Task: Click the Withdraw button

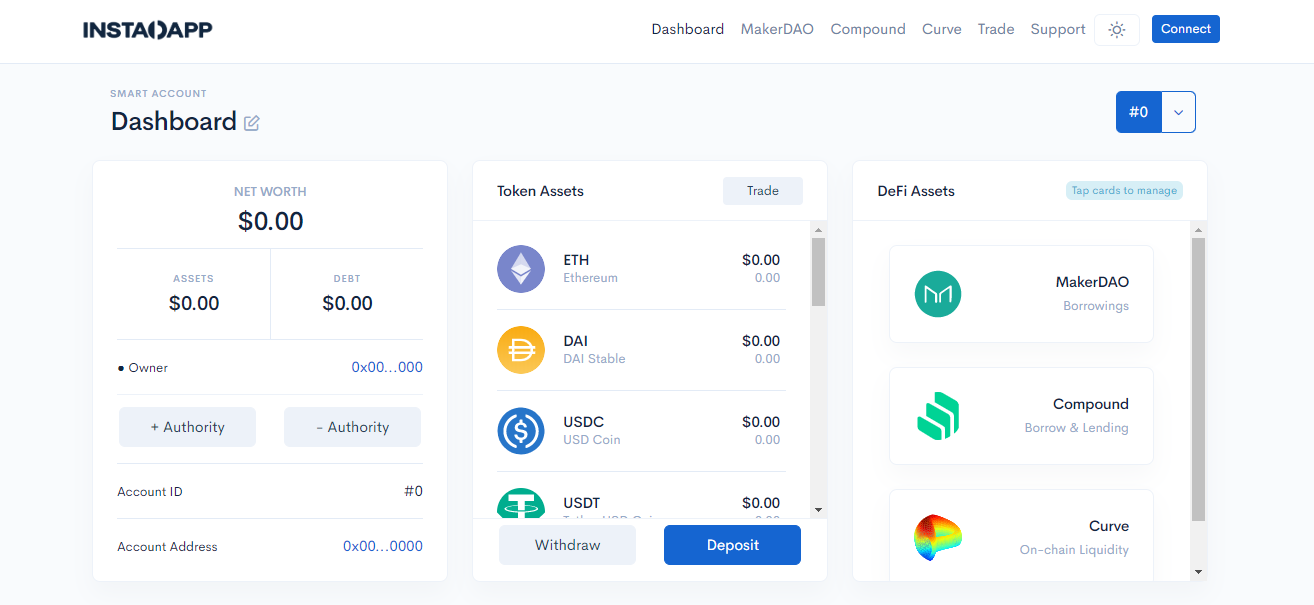Action: 567,545
